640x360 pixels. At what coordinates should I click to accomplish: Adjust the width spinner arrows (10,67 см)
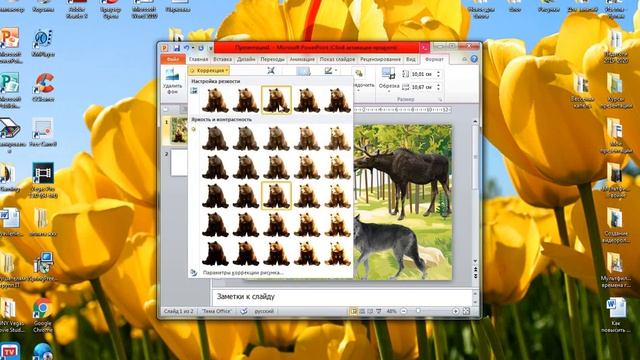[x=438, y=87]
